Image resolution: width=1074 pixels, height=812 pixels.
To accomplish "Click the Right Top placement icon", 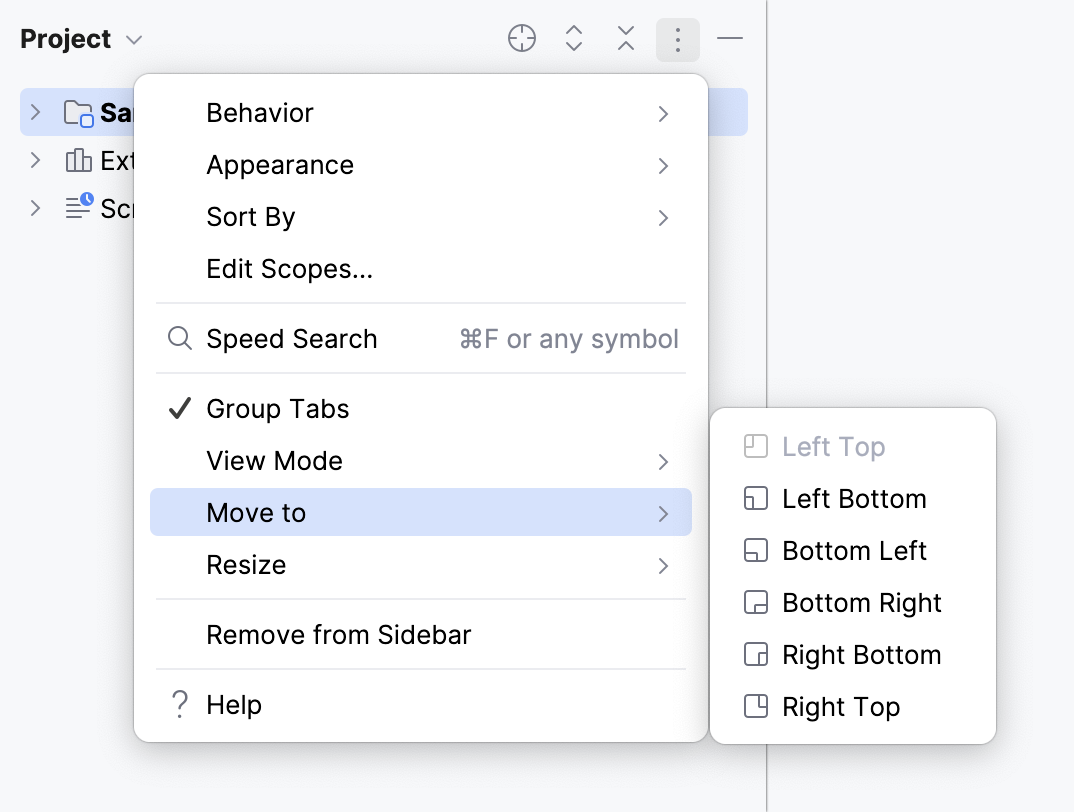I will point(756,706).
